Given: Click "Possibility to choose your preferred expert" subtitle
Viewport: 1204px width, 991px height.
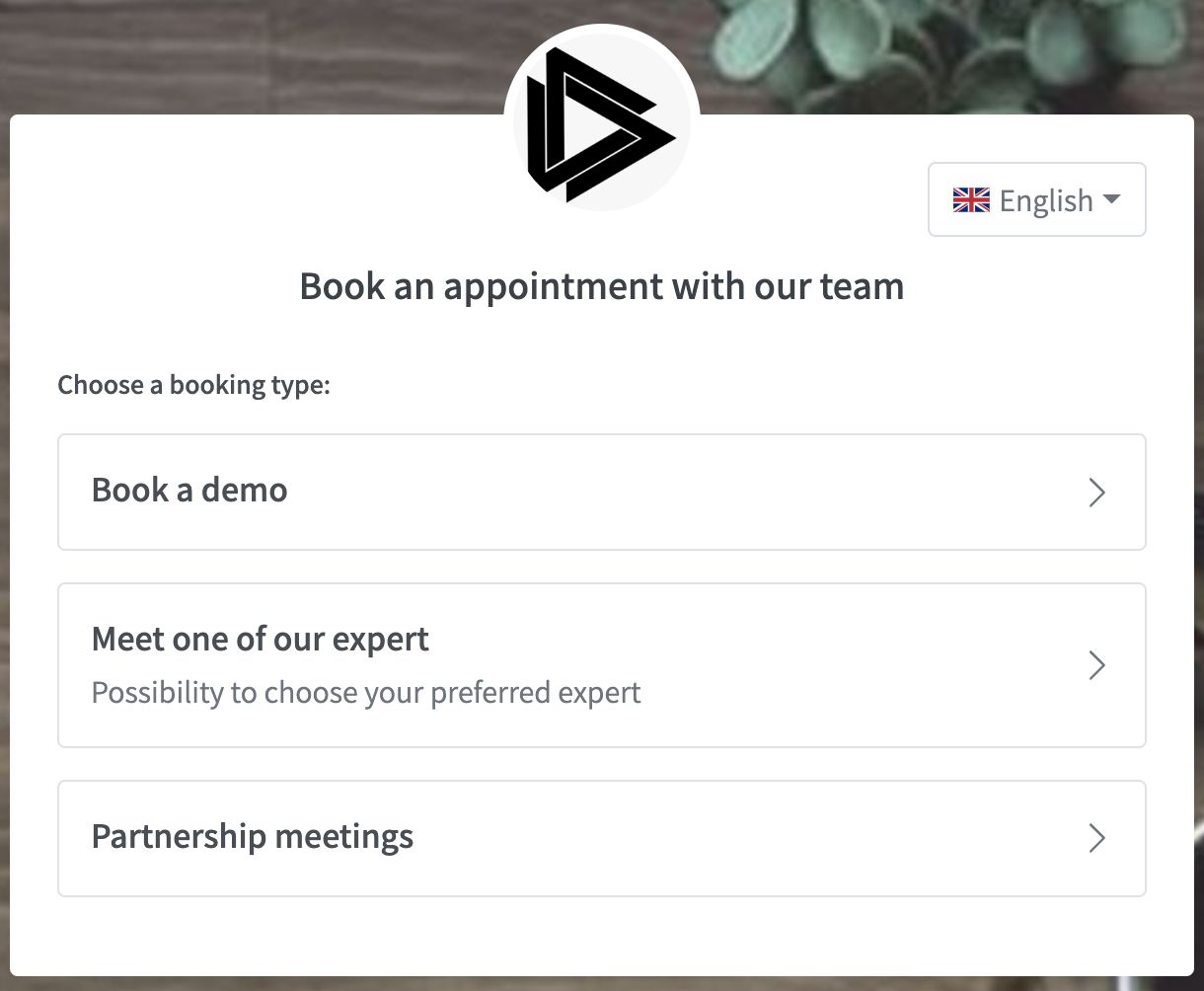Looking at the screenshot, I should pyautogui.click(x=366, y=692).
